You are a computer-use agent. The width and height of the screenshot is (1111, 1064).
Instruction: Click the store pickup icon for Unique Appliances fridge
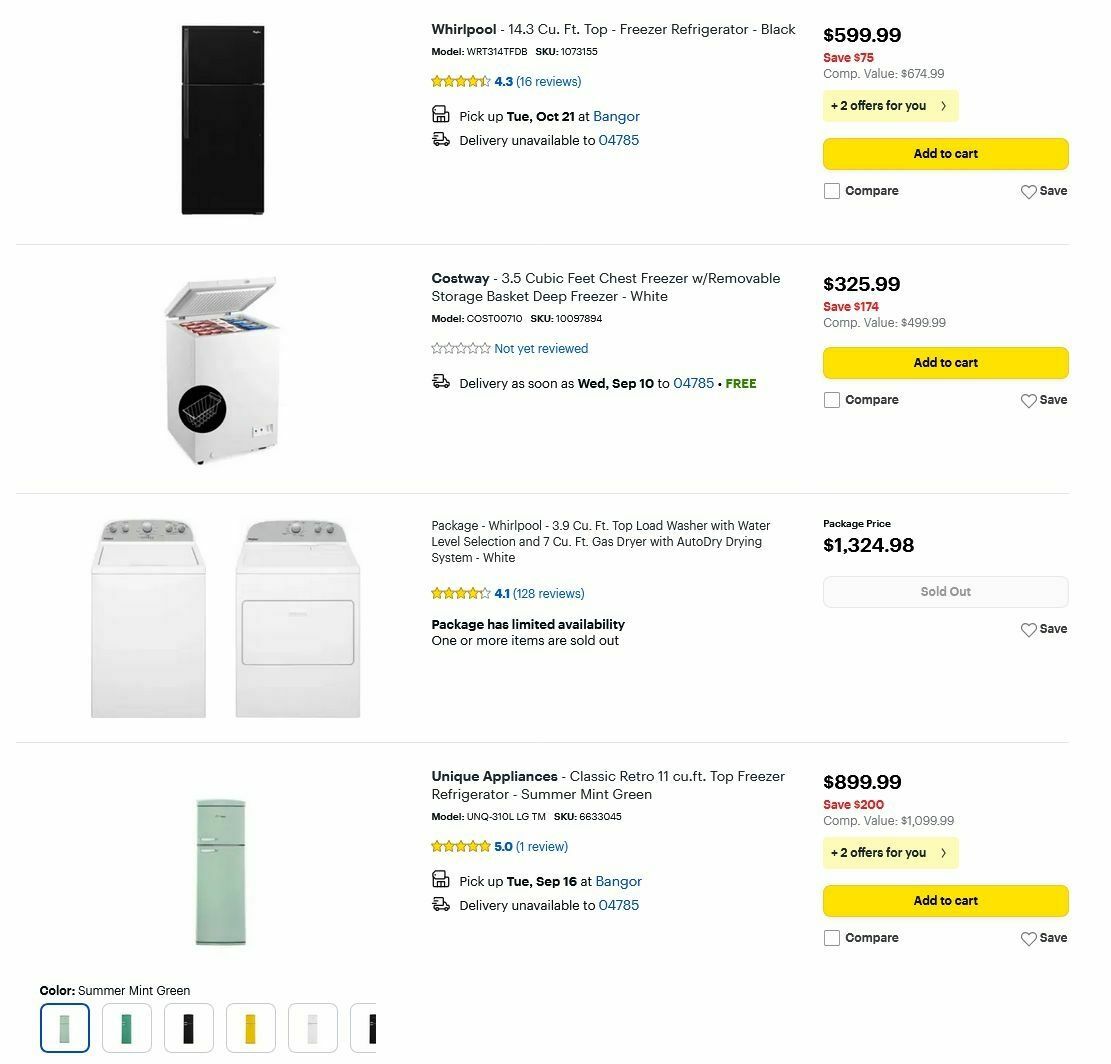441,879
